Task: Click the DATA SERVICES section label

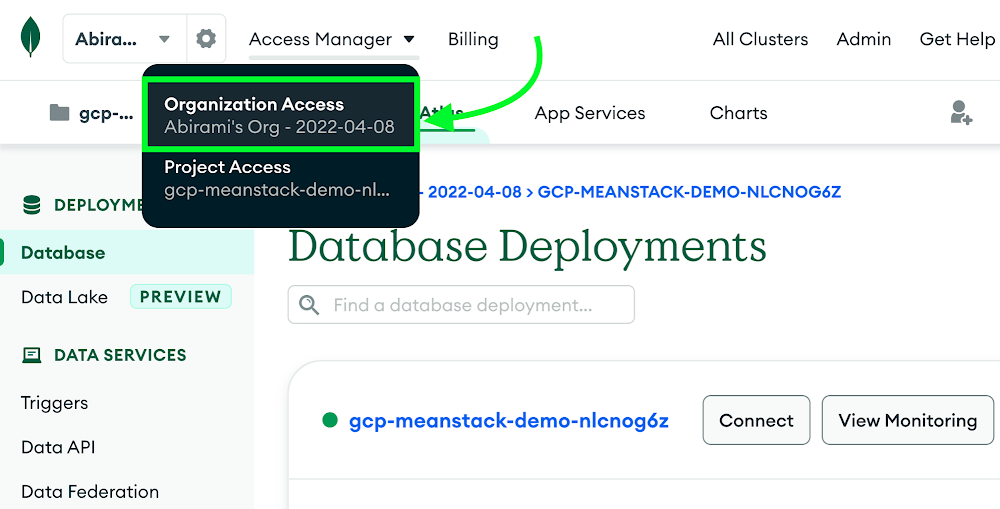Action: click(120, 355)
